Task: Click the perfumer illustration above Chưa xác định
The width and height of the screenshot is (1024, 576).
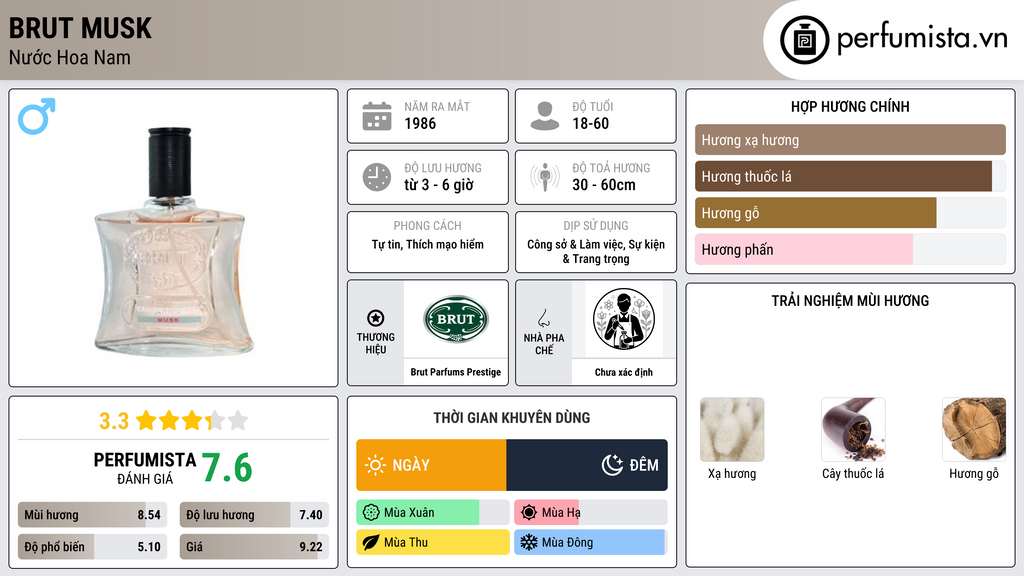Action: (x=624, y=319)
